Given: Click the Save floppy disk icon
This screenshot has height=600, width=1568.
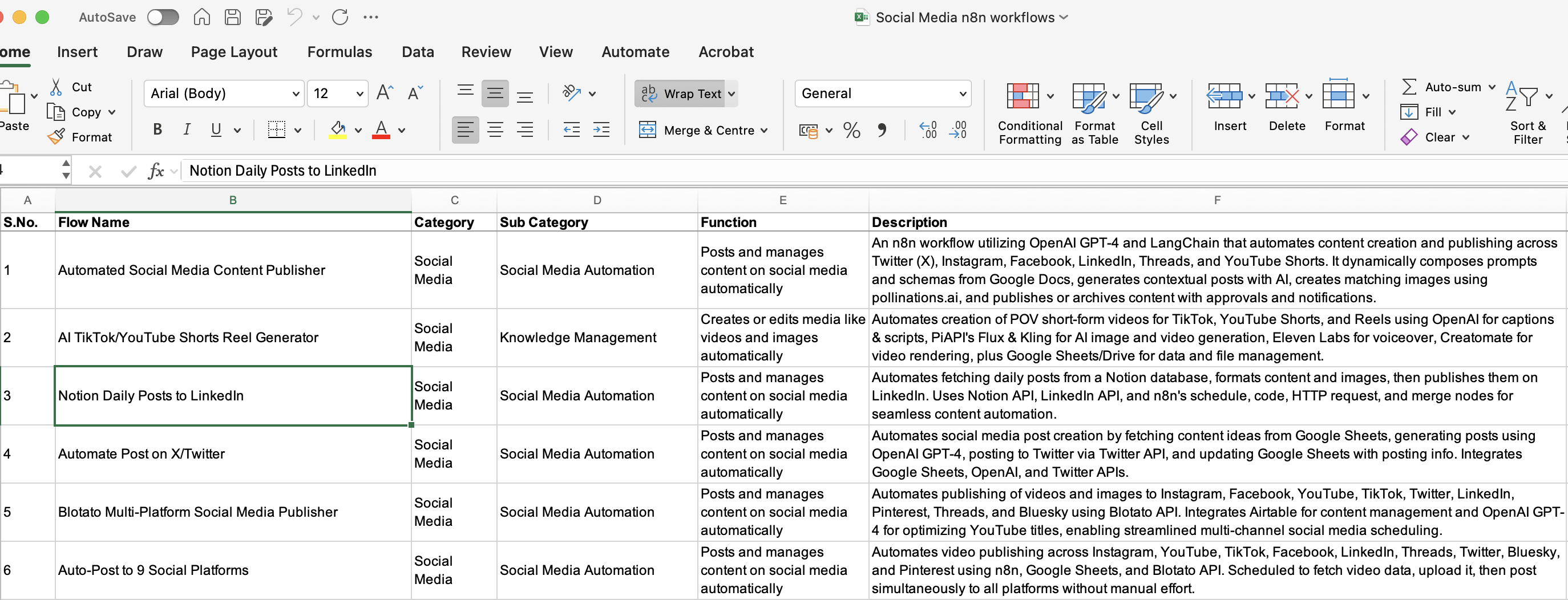Looking at the screenshot, I should (233, 17).
